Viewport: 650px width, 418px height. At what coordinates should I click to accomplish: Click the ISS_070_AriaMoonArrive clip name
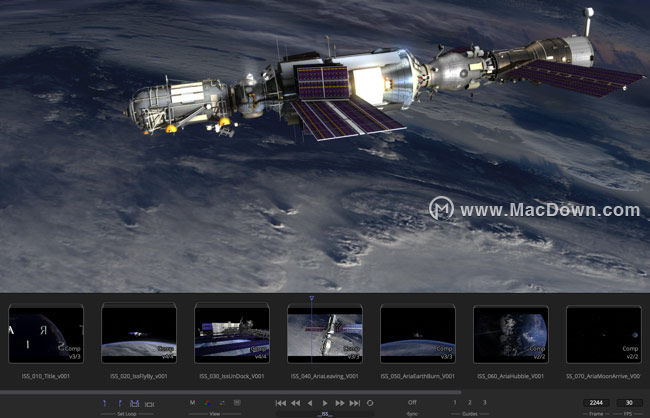pyautogui.click(x=604, y=377)
